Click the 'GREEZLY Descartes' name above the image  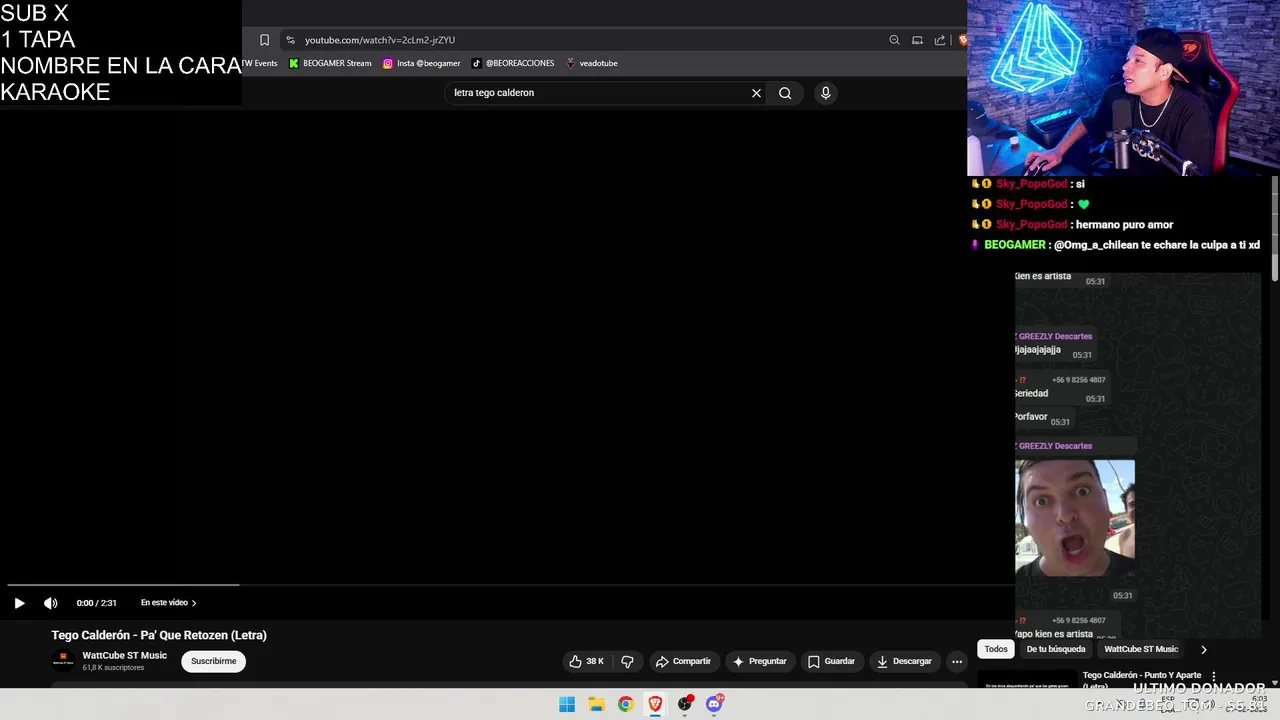[1055, 446]
